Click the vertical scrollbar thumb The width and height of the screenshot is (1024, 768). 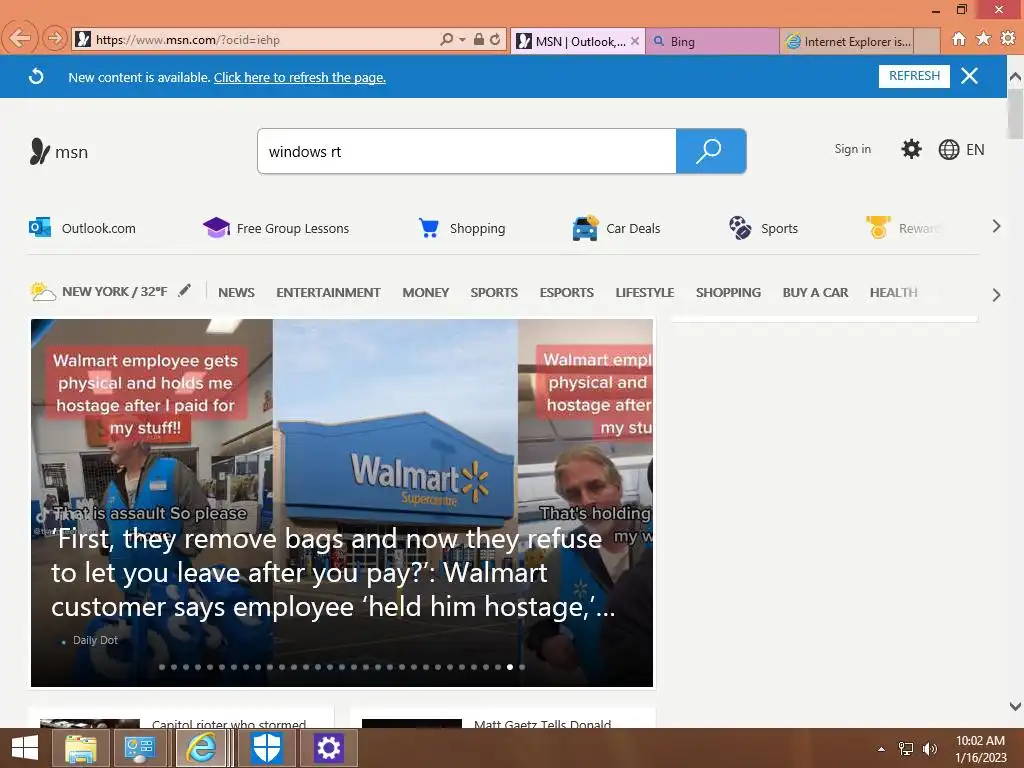coord(1015,114)
